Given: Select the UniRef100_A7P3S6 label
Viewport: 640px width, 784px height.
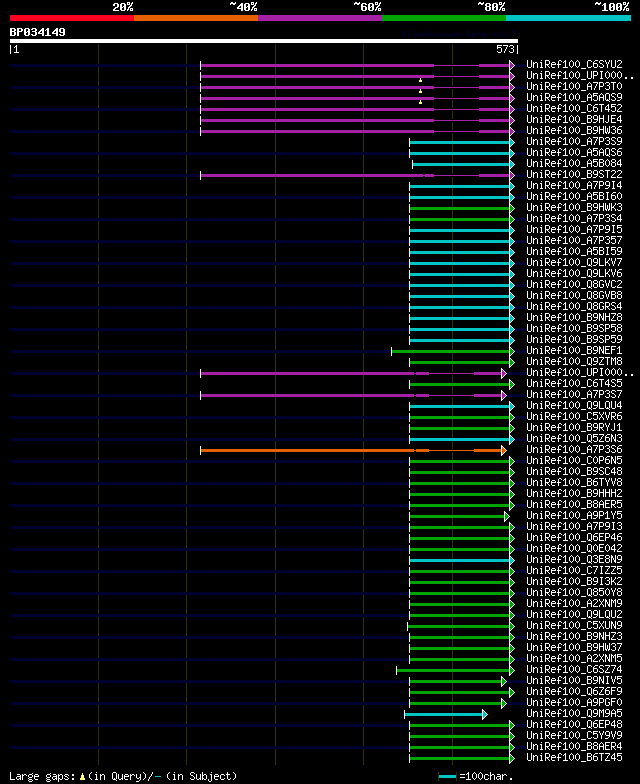Looking at the screenshot, I should [x=574, y=450].
